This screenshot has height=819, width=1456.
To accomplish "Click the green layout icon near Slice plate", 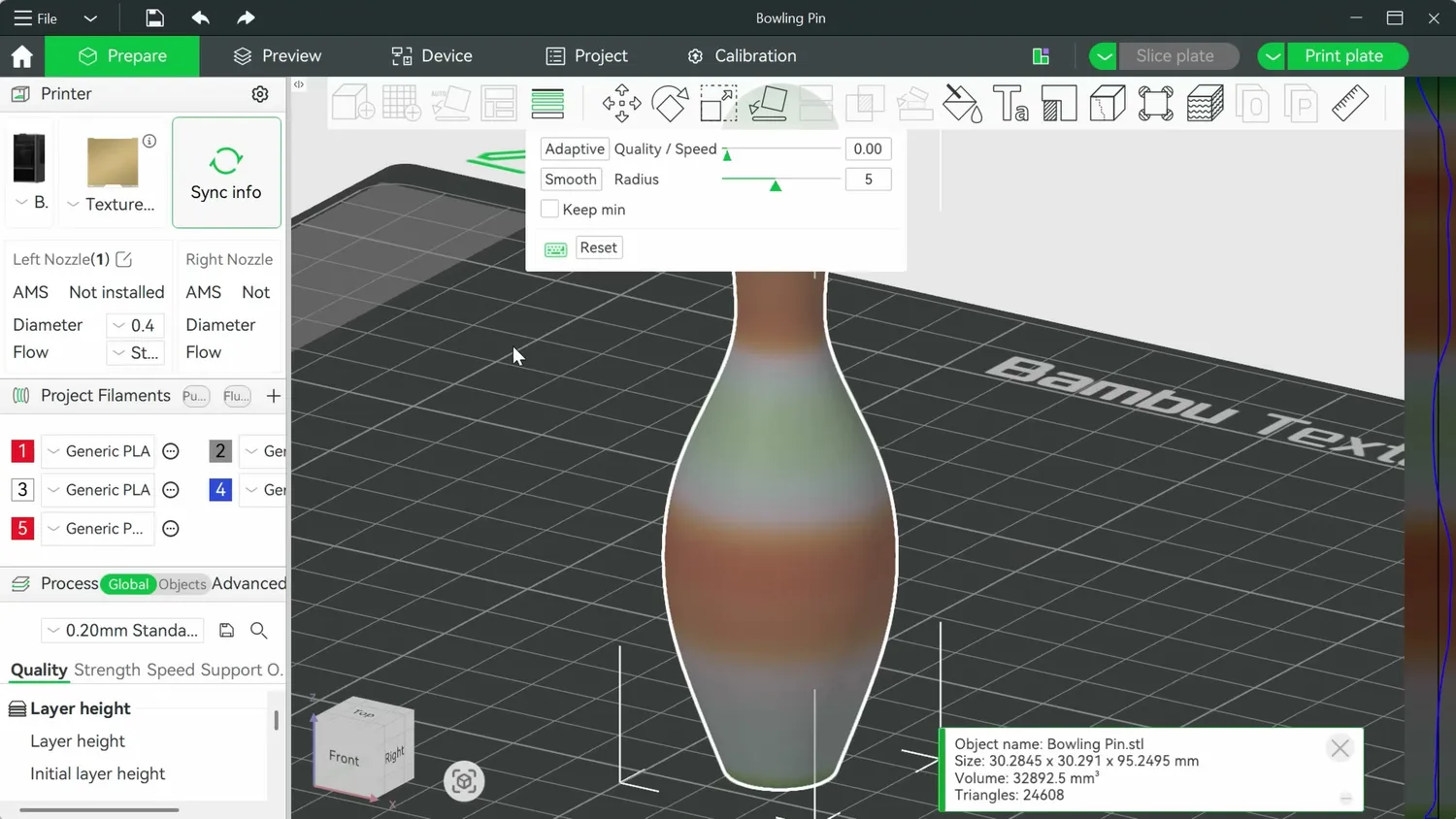I will pos(1041,56).
